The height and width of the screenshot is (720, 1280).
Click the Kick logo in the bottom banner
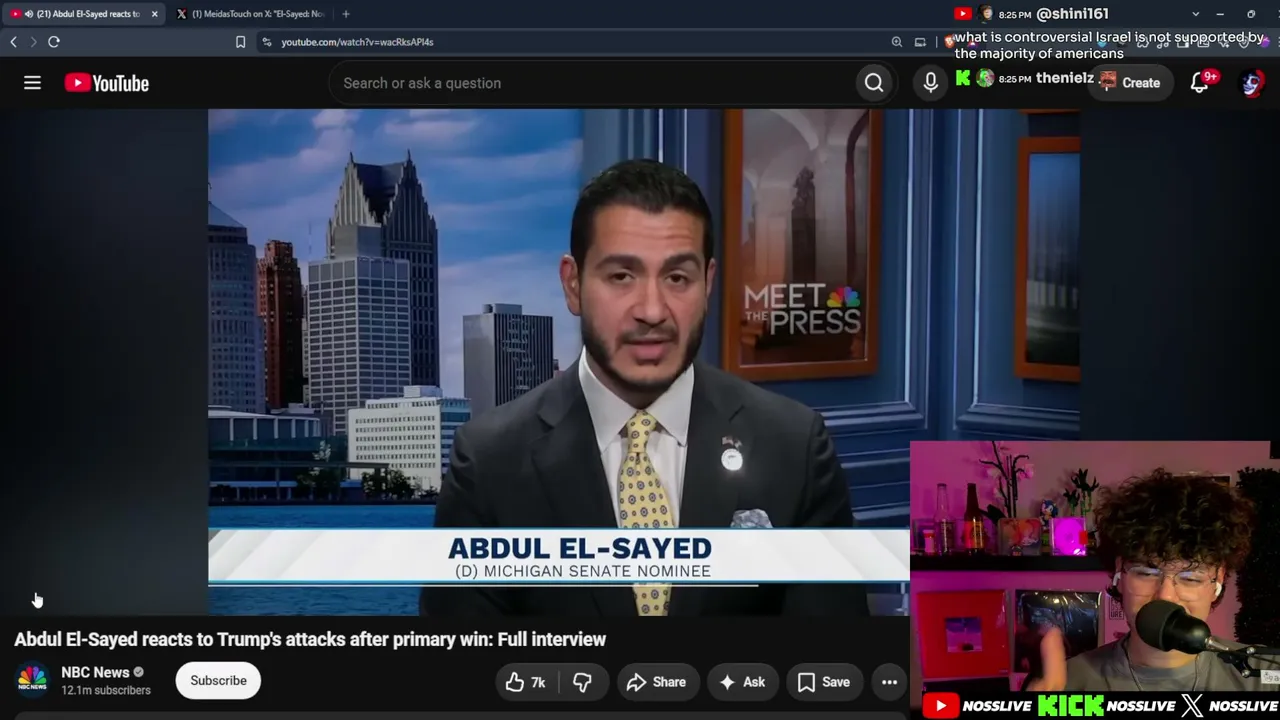pos(1070,706)
